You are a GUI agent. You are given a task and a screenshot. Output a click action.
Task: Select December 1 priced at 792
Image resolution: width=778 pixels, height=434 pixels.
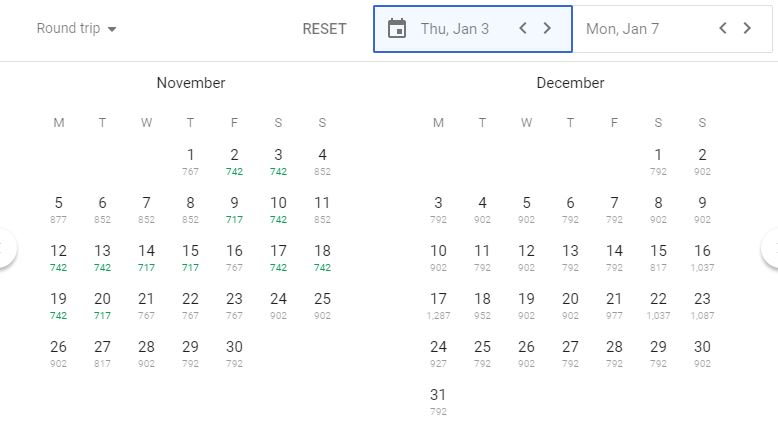(658, 160)
